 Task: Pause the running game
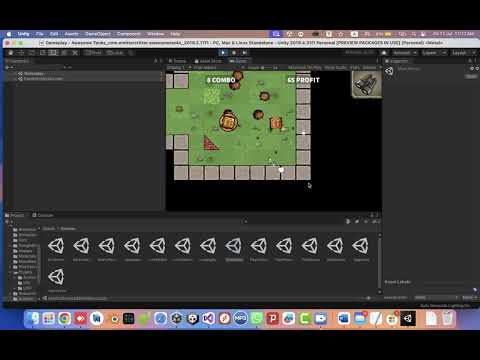click(234, 53)
